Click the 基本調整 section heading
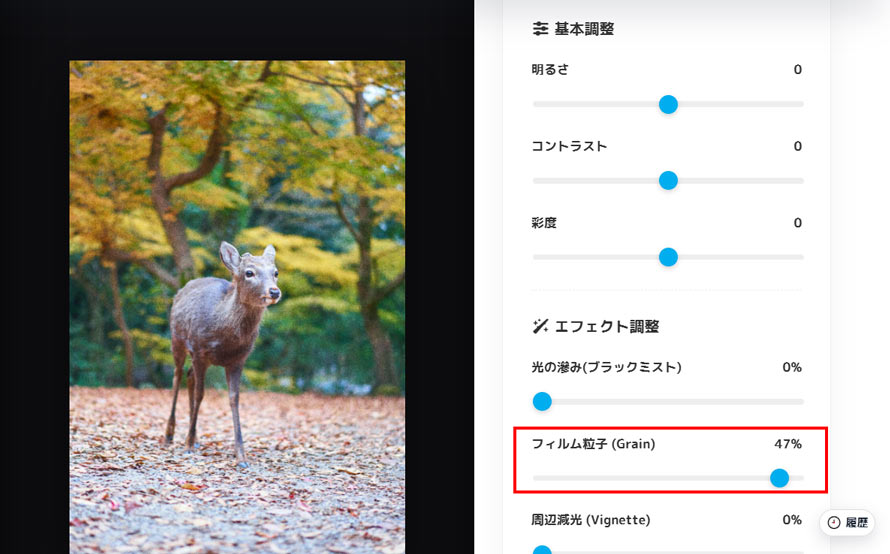Image resolution: width=890 pixels, height=554 pixels. (x=584, y=28)
